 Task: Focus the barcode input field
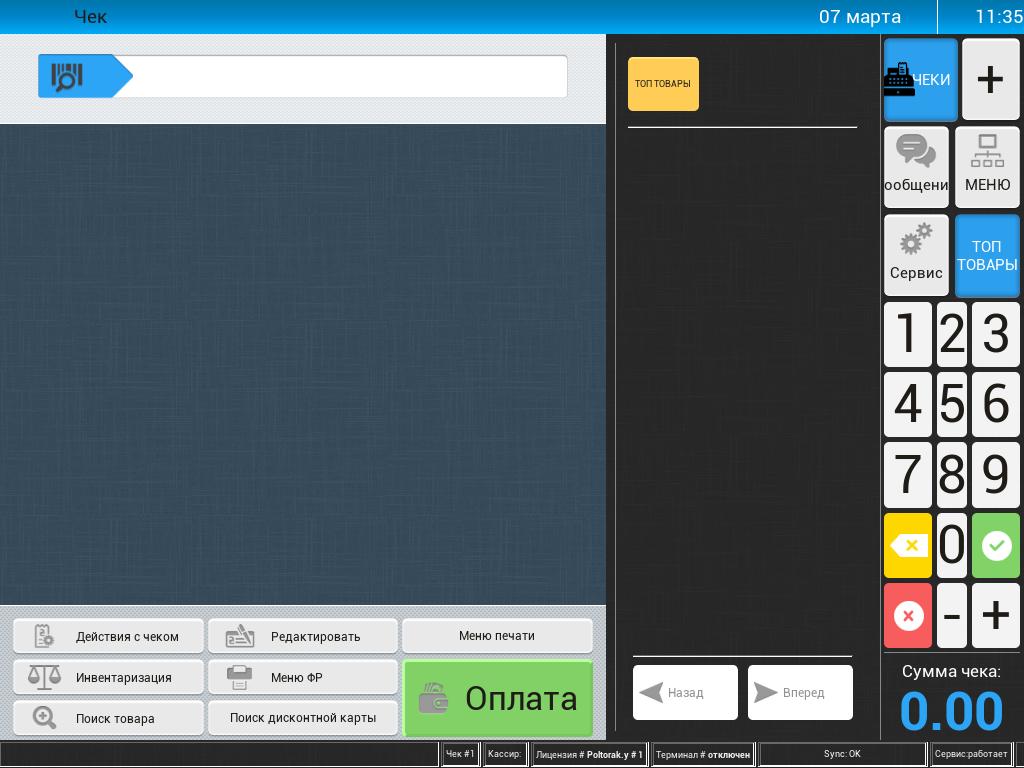[349, 76]
